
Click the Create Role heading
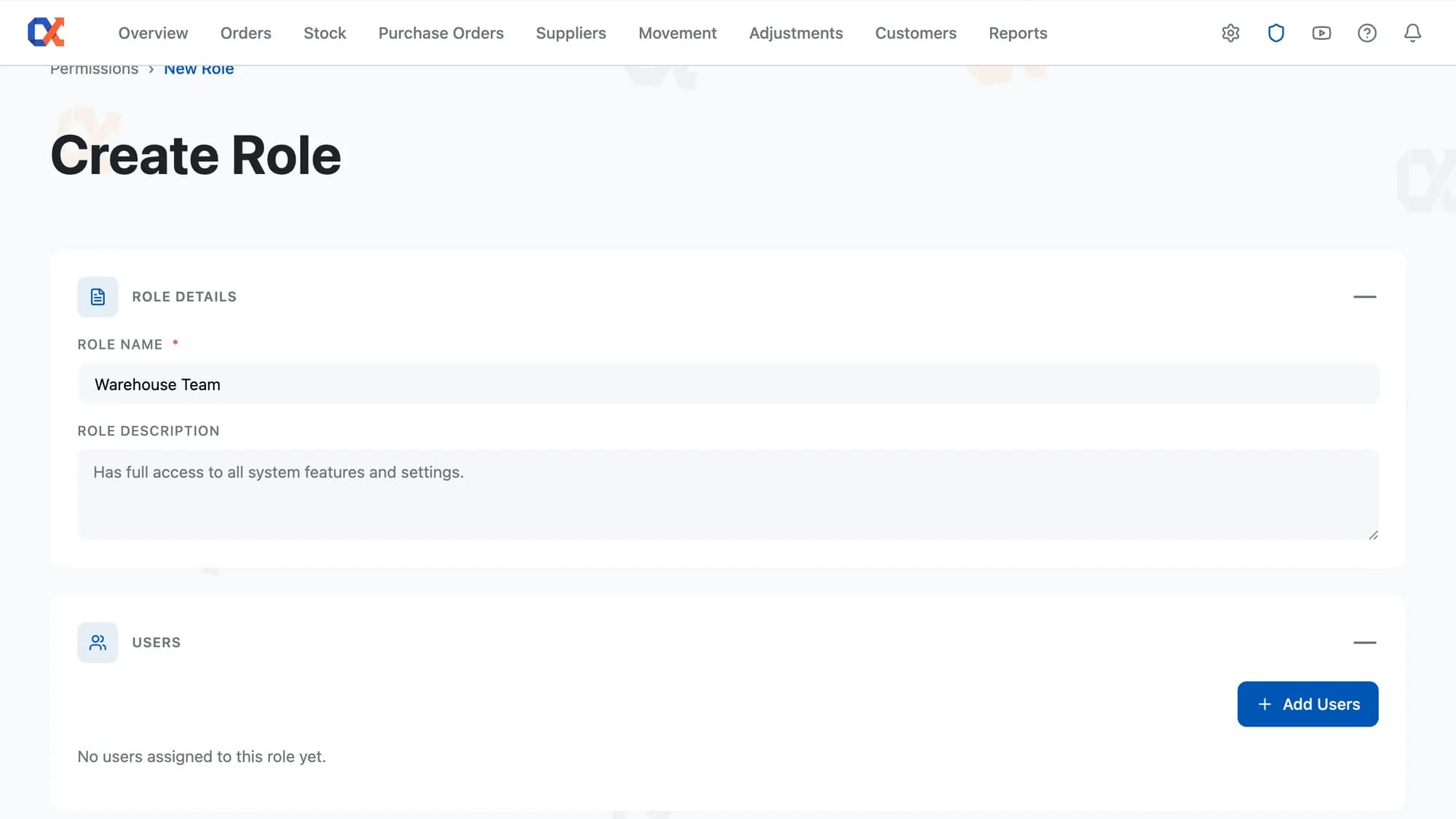[x=196, y=155]
